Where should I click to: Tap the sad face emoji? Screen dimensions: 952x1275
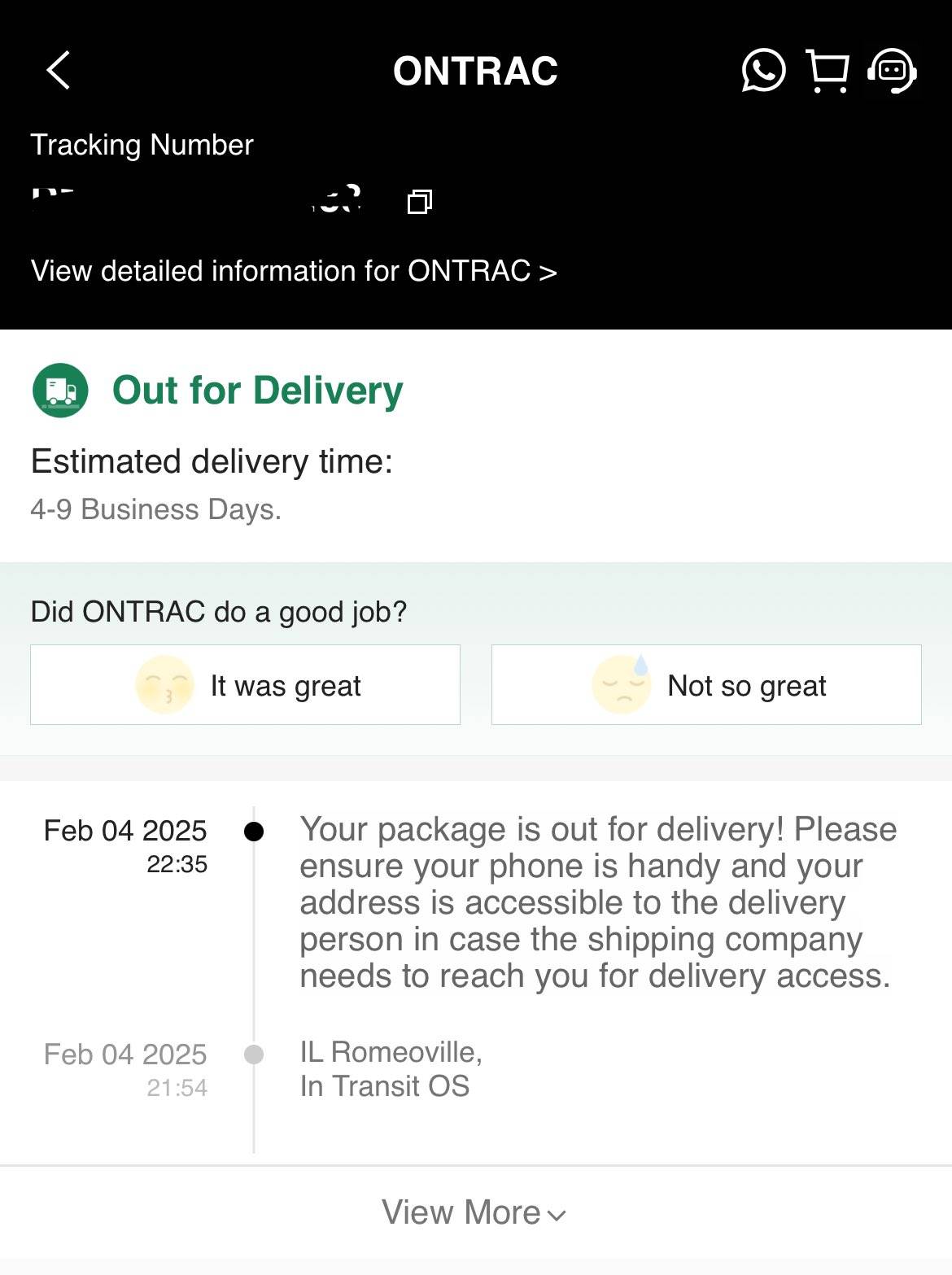pyautogui.click(x=622, y=684)
